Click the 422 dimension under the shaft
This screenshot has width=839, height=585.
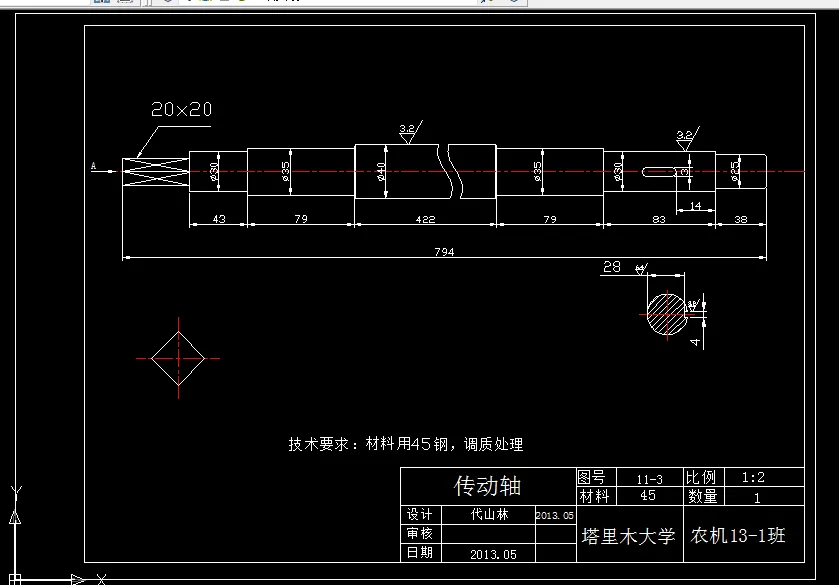(x=427, y=219)
